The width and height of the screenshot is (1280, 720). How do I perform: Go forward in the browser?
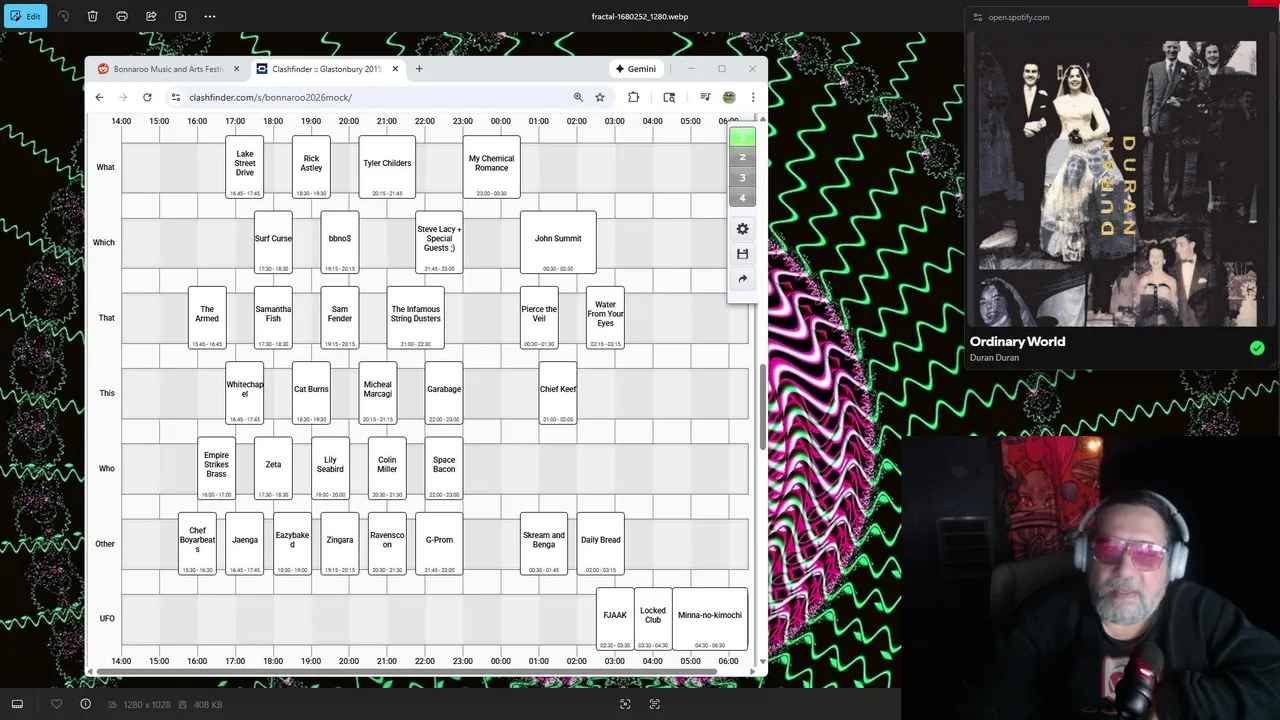pyautogui.click(x=123, y=97)
